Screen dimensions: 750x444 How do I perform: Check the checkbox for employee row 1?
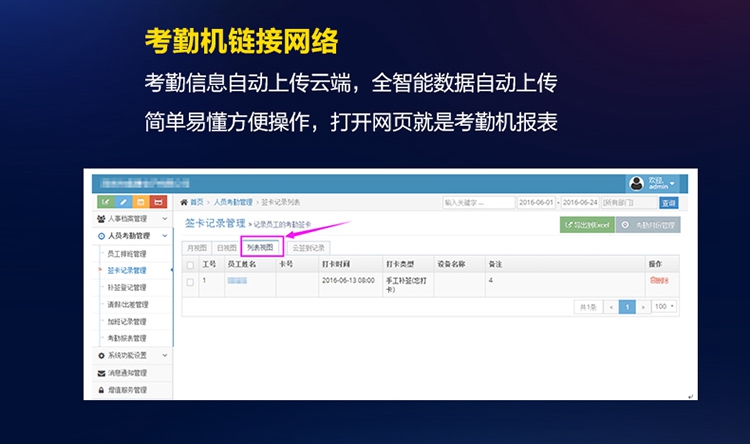tap(190, 282)
